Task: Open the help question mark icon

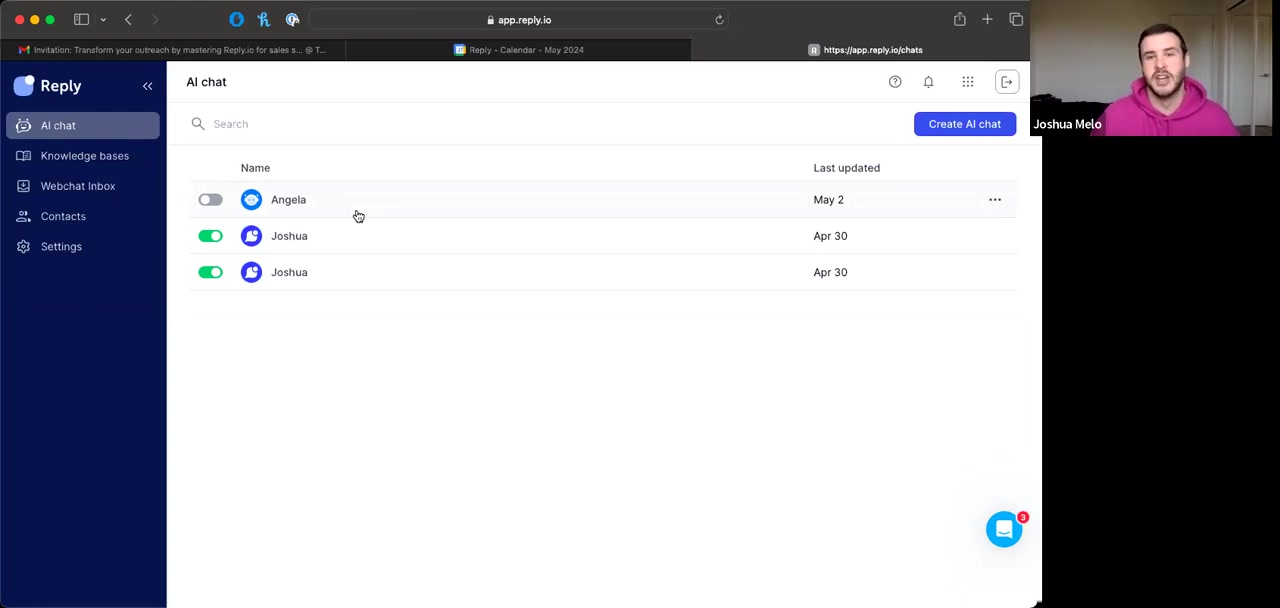Action: coord(895,82)
